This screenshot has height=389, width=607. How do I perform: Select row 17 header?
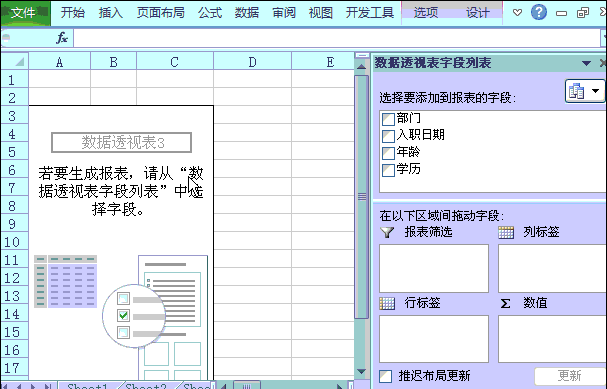point(14,368)
